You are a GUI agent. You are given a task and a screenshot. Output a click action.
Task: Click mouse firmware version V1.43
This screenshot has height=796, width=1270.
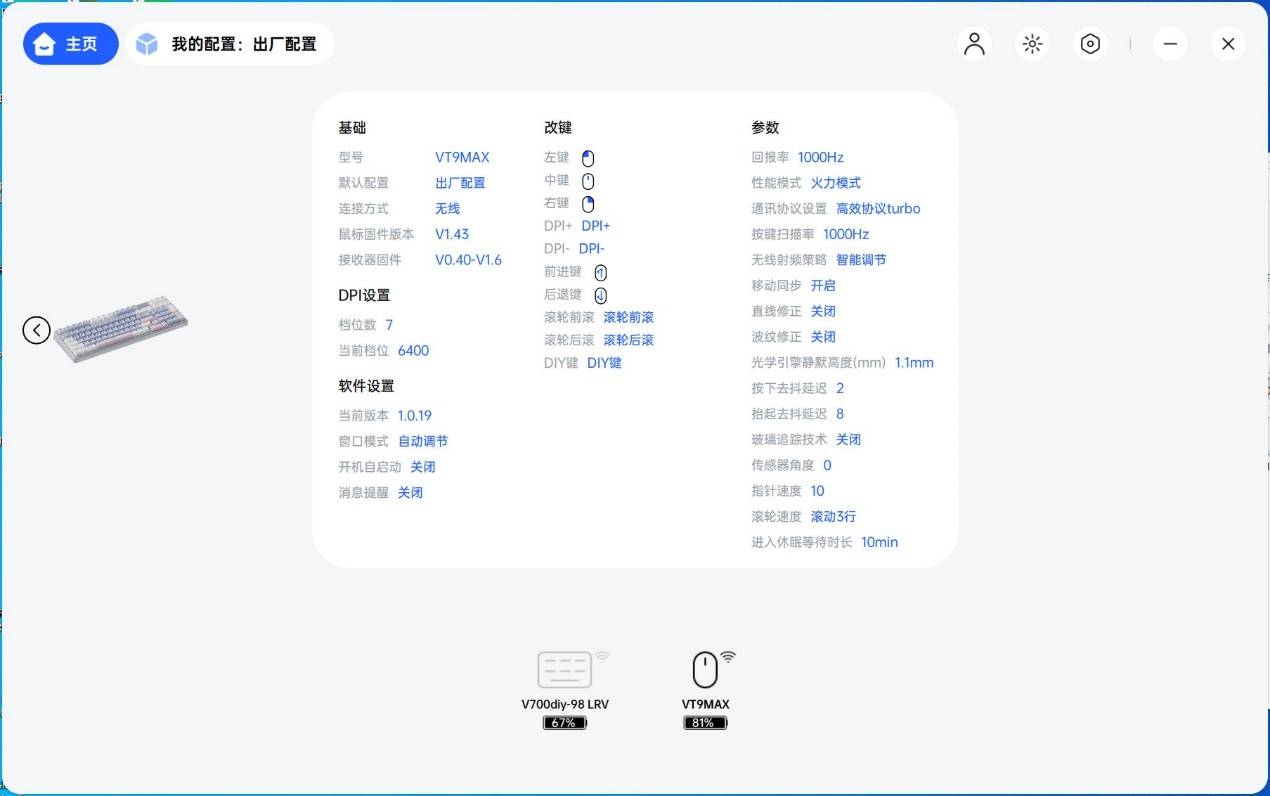point(452,234)
